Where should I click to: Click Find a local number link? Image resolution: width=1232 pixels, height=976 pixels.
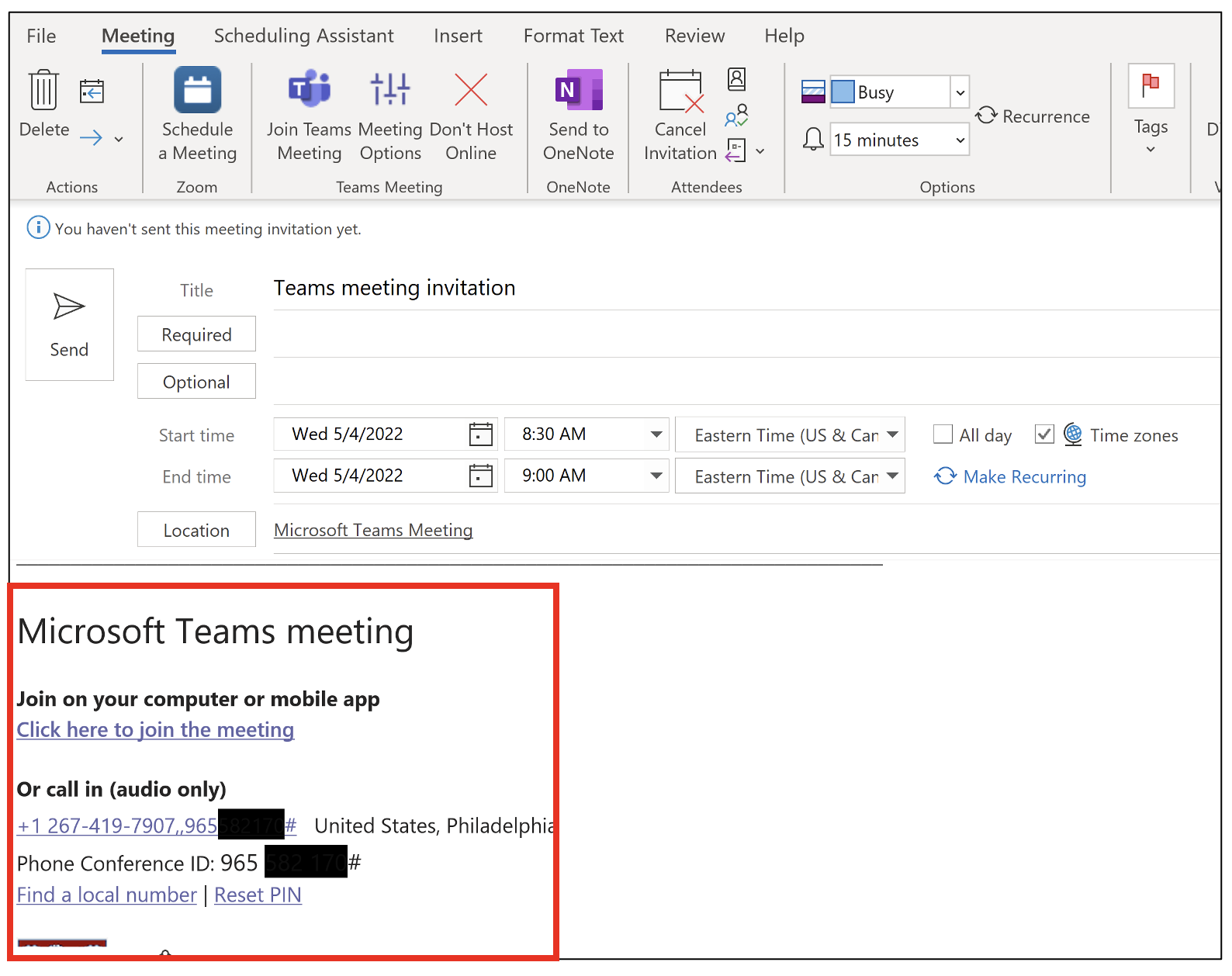tap(107, 895)
